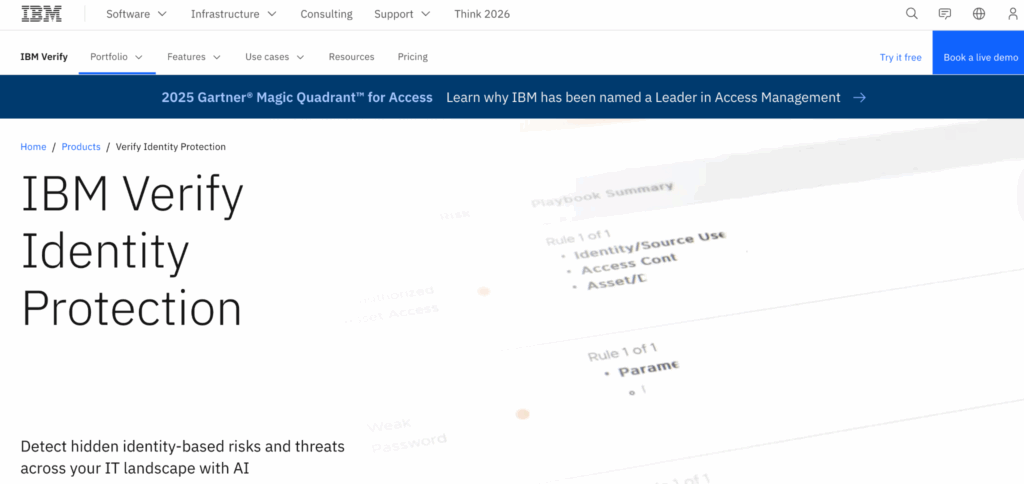Open the search icon in header
The height and width of the screenshot is (484, 1024).
pyautogui.click(x=912, y=14)
